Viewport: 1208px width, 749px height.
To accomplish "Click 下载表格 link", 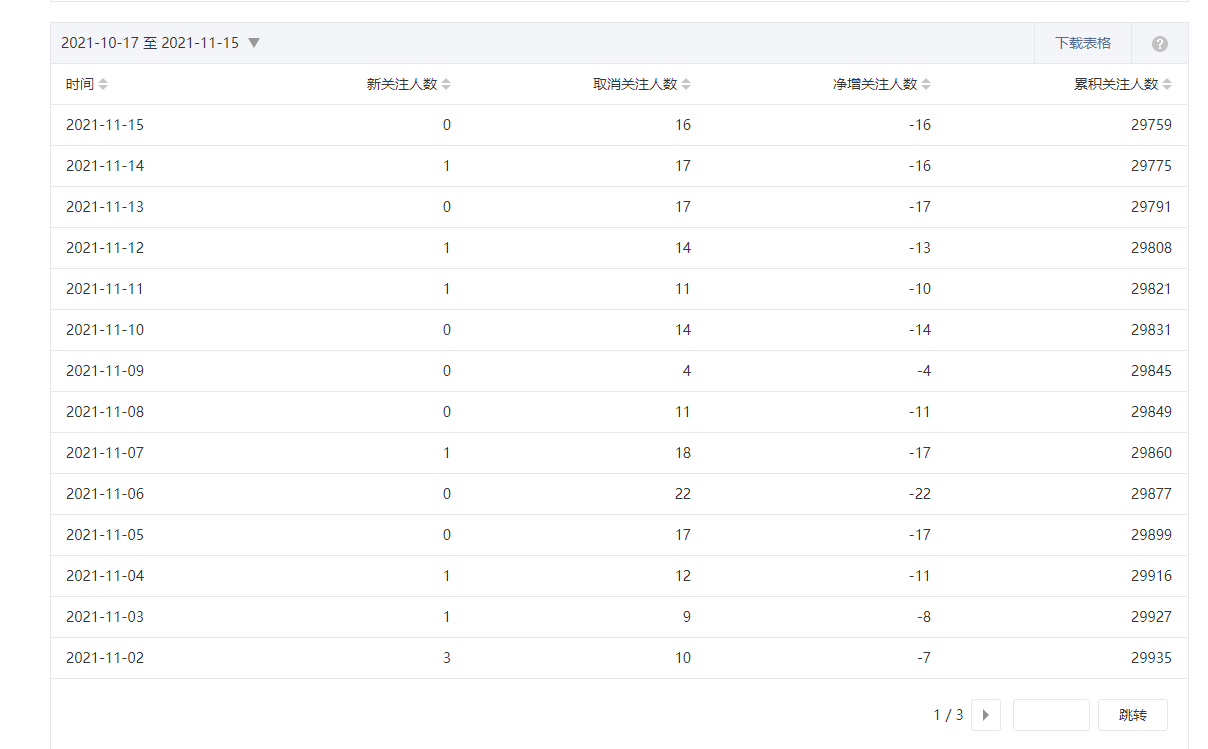I will point(1083,43).
